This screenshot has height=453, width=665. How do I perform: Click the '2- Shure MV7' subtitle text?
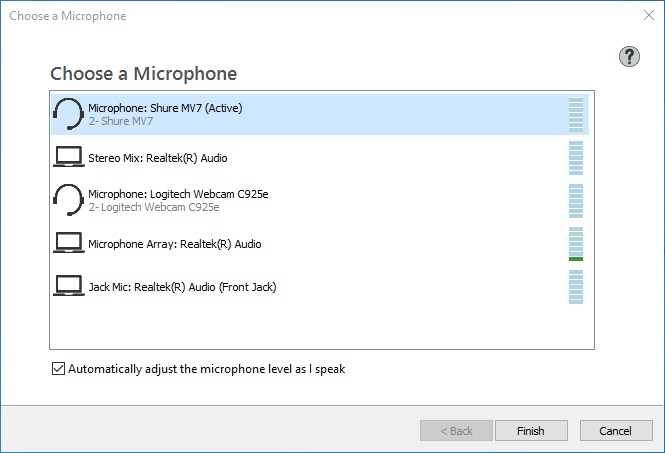(121, 121)
